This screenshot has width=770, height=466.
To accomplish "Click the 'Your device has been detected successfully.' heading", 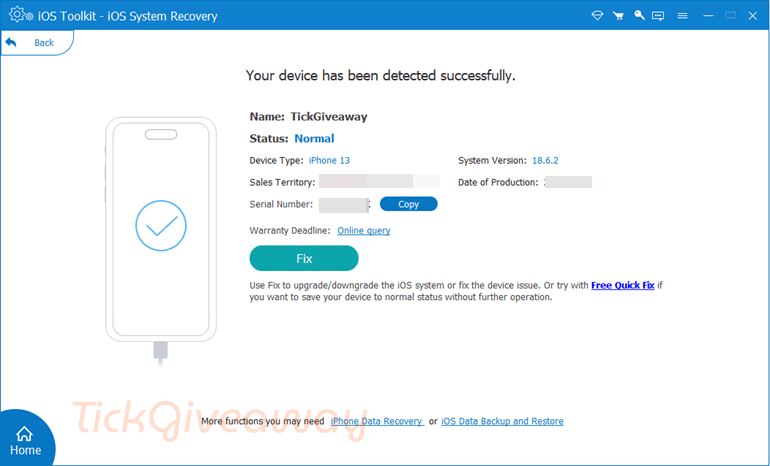I will point(381,75).
